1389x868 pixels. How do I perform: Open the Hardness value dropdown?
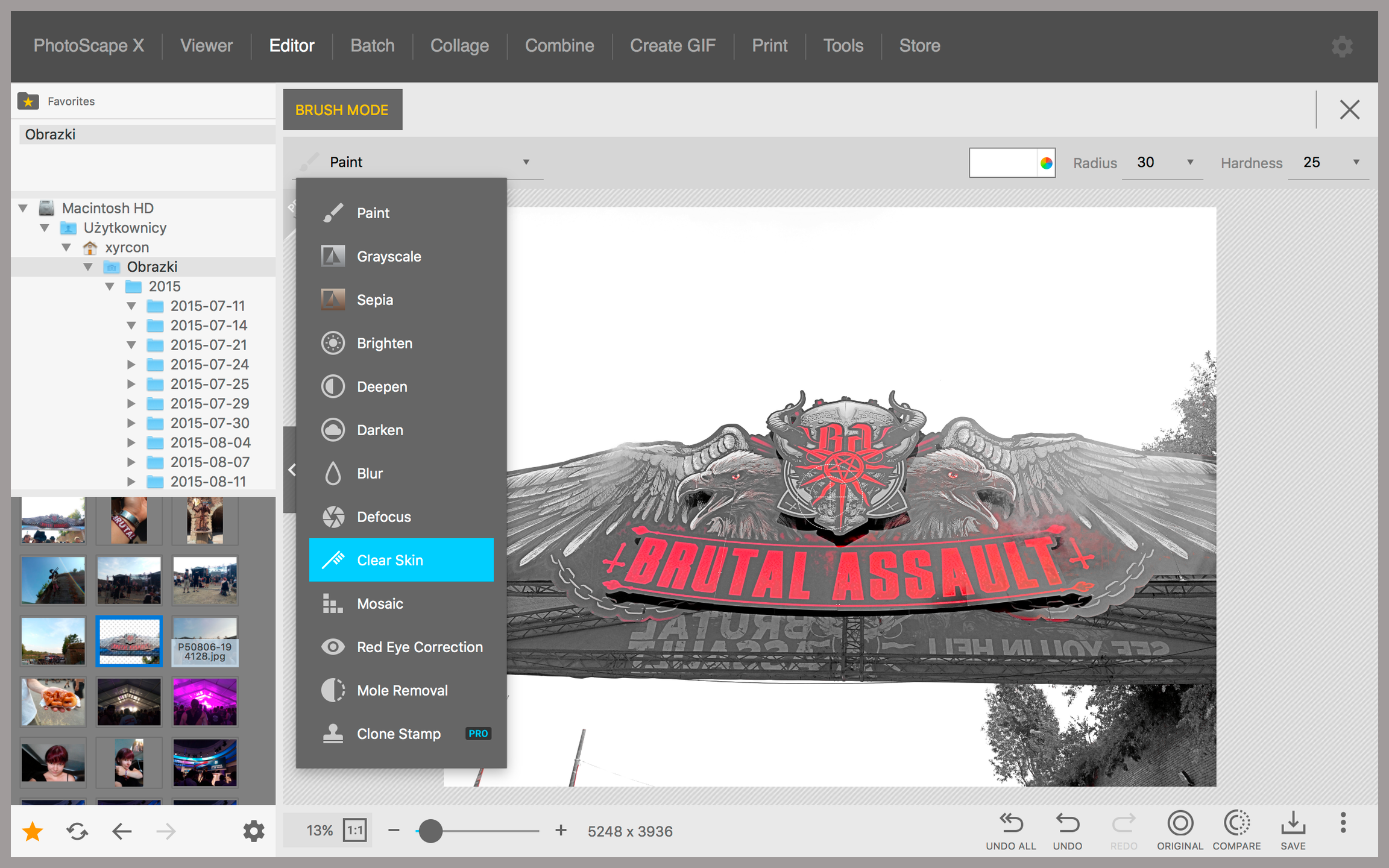(1329, 162)
